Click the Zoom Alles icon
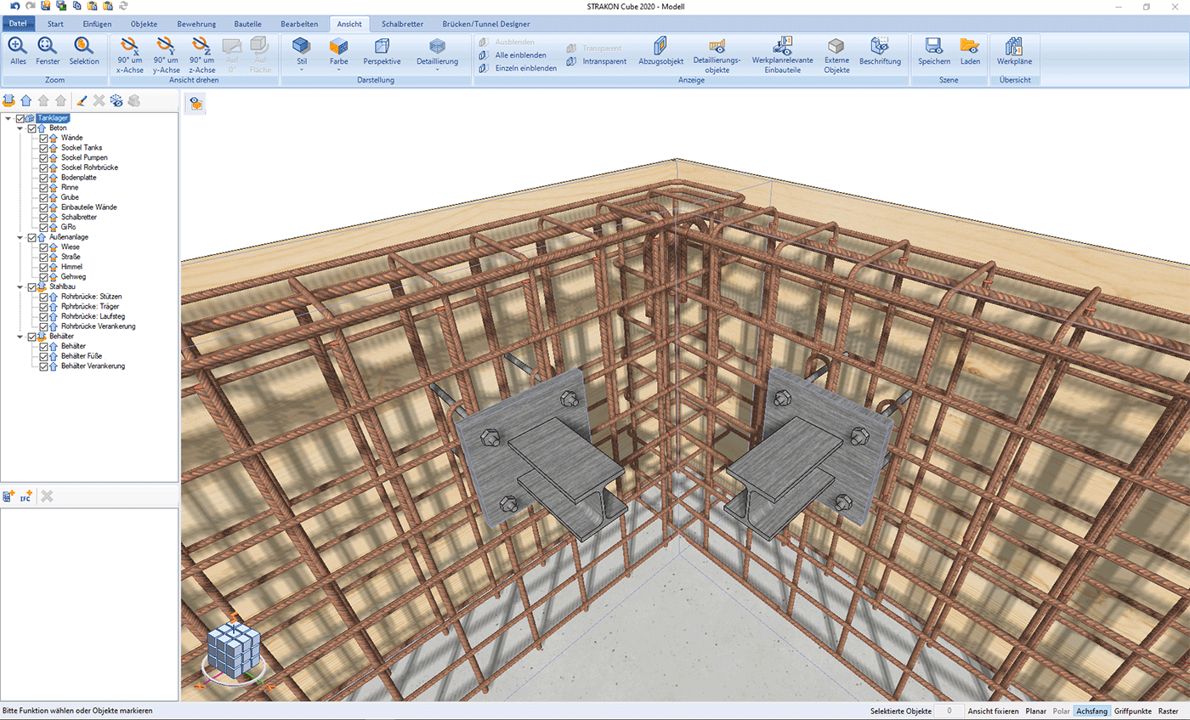1190x720 pixels. [18, 47]
